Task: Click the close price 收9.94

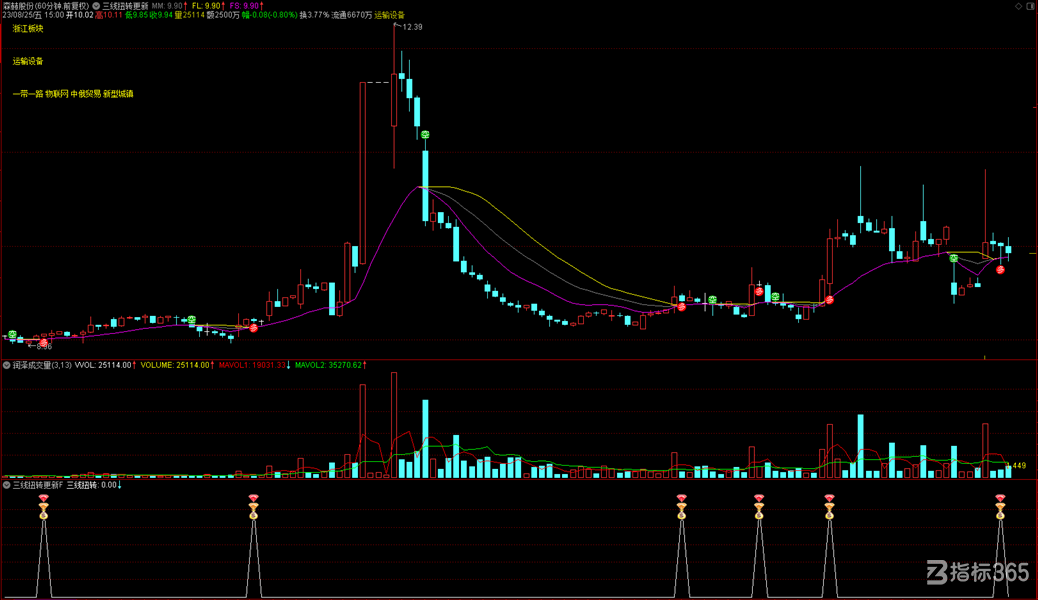Action: [161, 15]
